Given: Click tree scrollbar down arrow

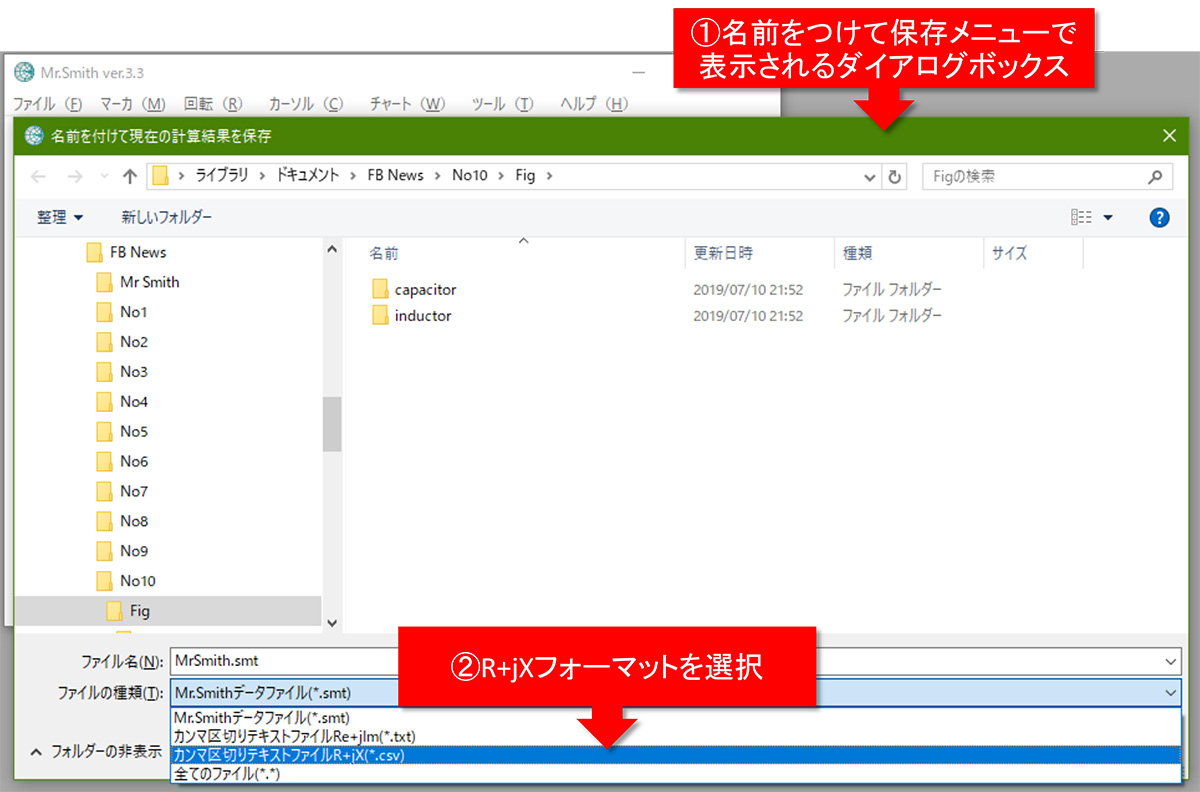Looking at the screenshot, I should pyautogui.click(x=332, y=622).
